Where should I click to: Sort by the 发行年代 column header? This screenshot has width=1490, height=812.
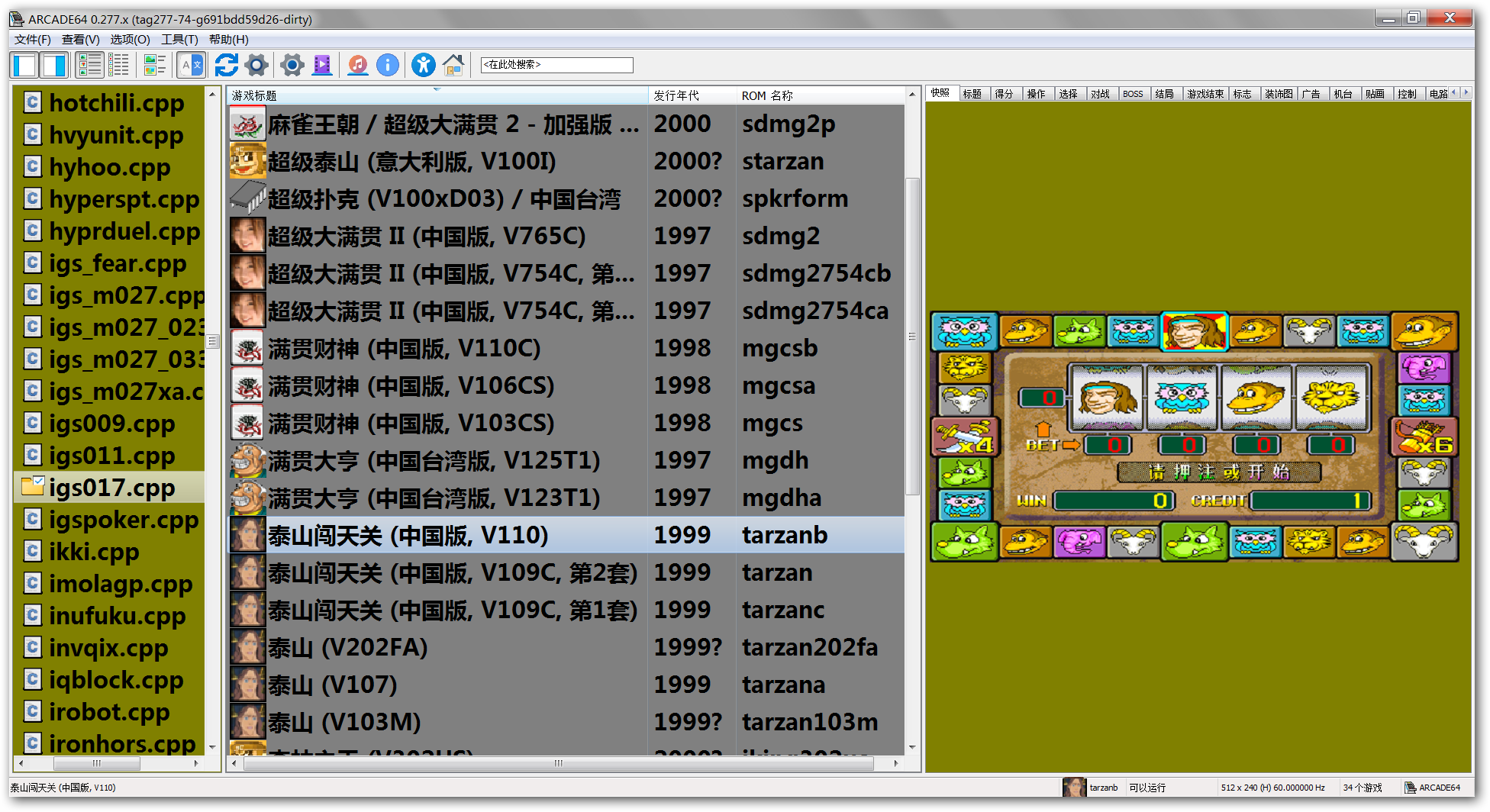[x=692, y=95]
